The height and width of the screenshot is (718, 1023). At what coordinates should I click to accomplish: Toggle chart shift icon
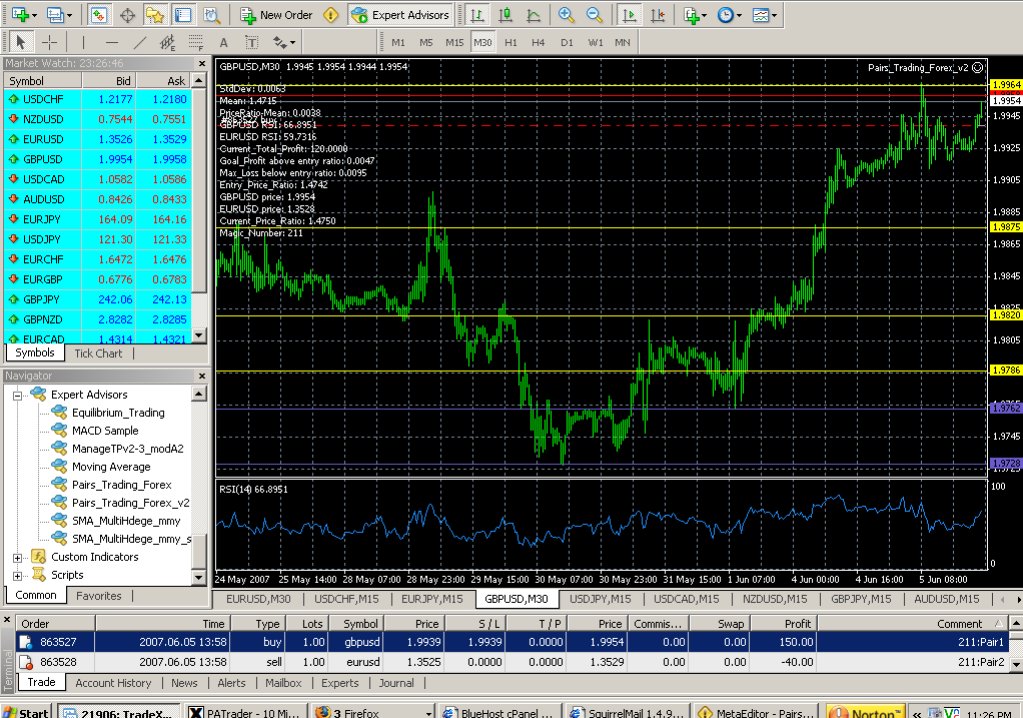(658, 14)
